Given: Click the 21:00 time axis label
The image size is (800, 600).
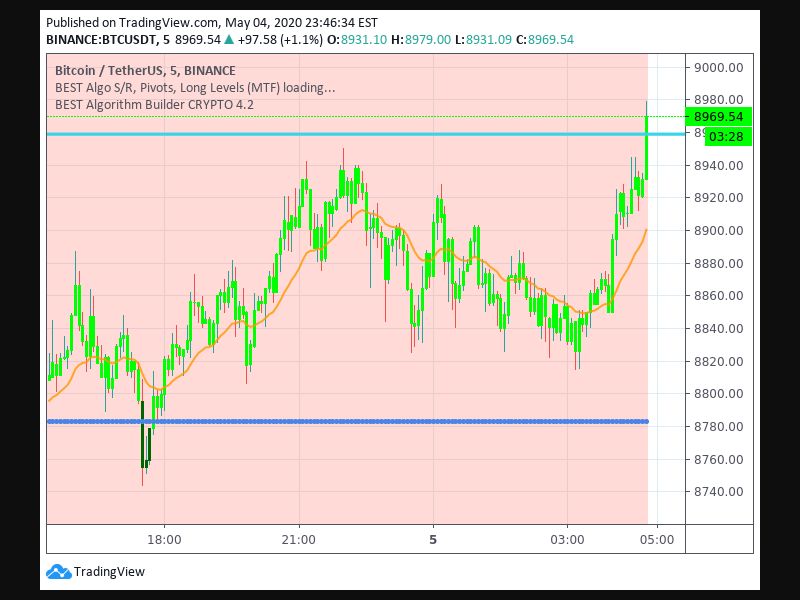Looking at the screenshot, I should [298, 539].
